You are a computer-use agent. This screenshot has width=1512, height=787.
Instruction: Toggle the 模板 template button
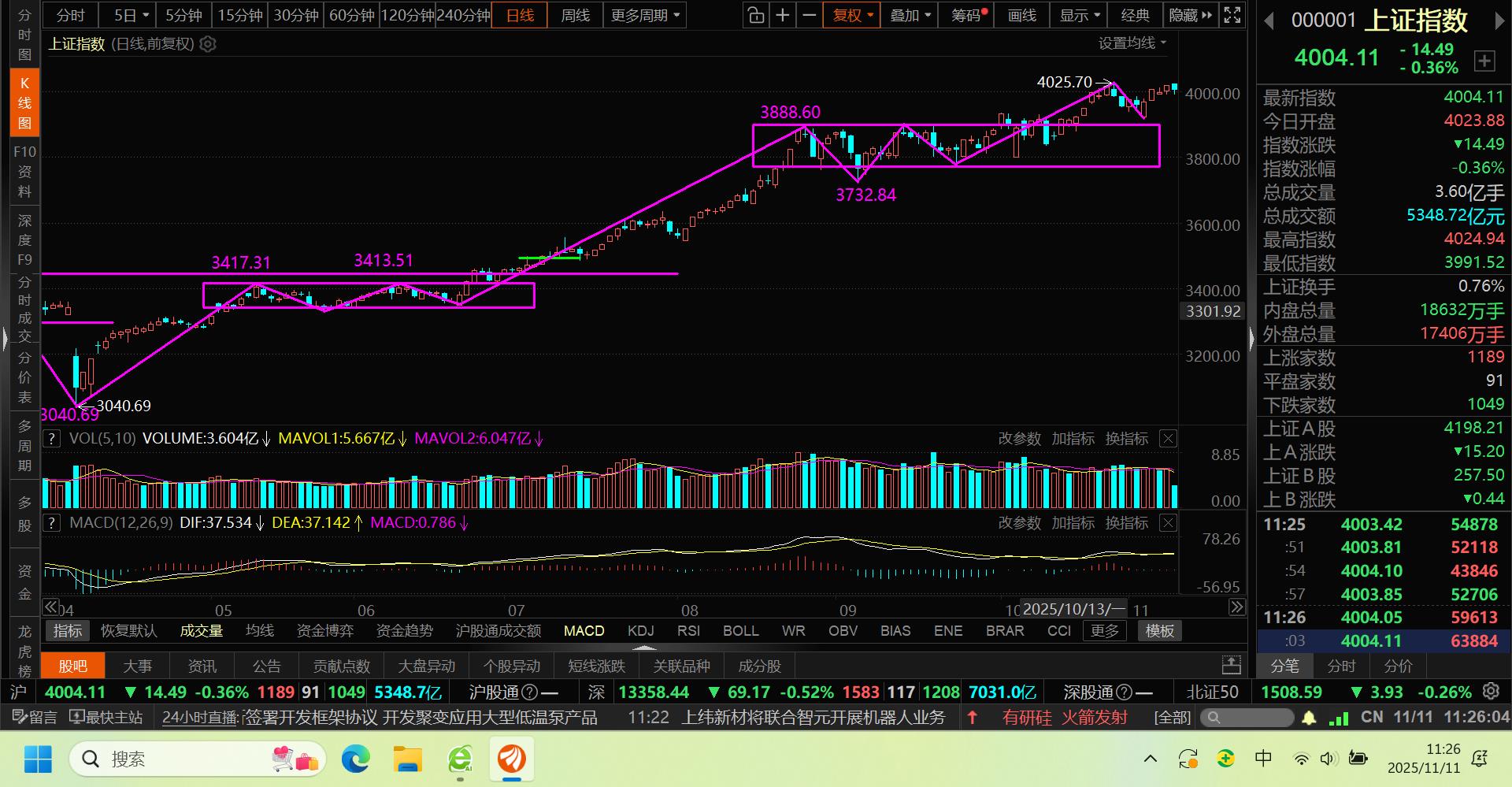pos(1160,631)
